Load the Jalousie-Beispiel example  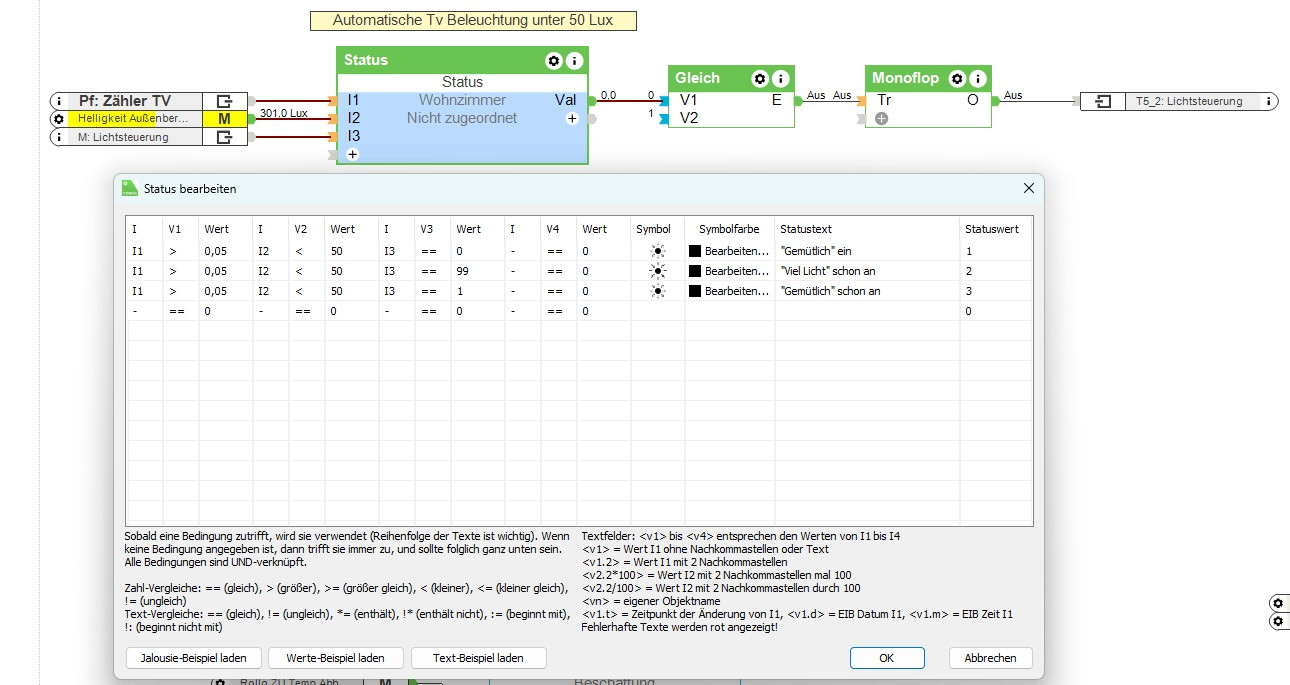coord(194,658)
